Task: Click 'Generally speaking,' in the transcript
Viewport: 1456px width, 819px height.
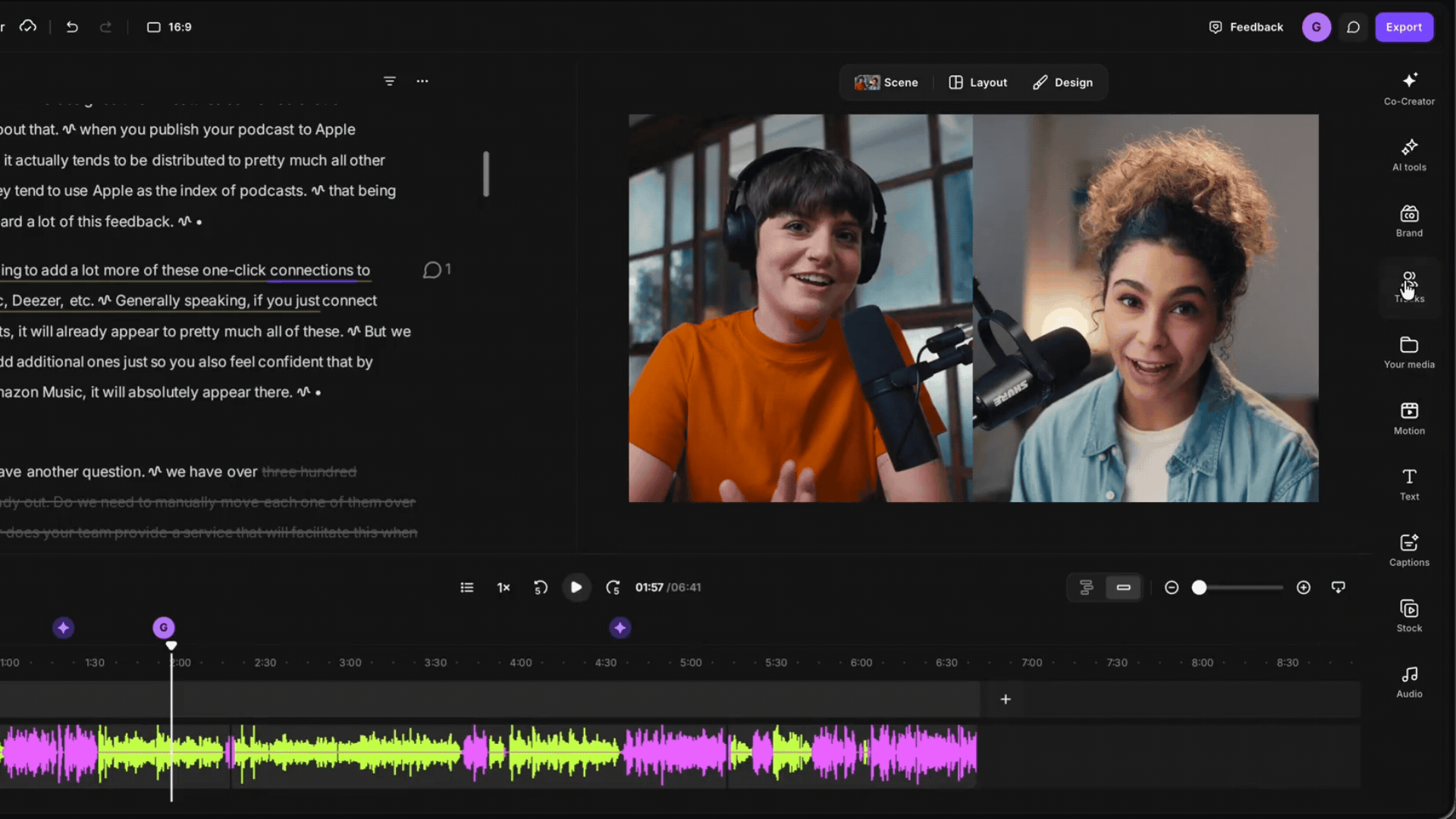Action: coord(182,301)
